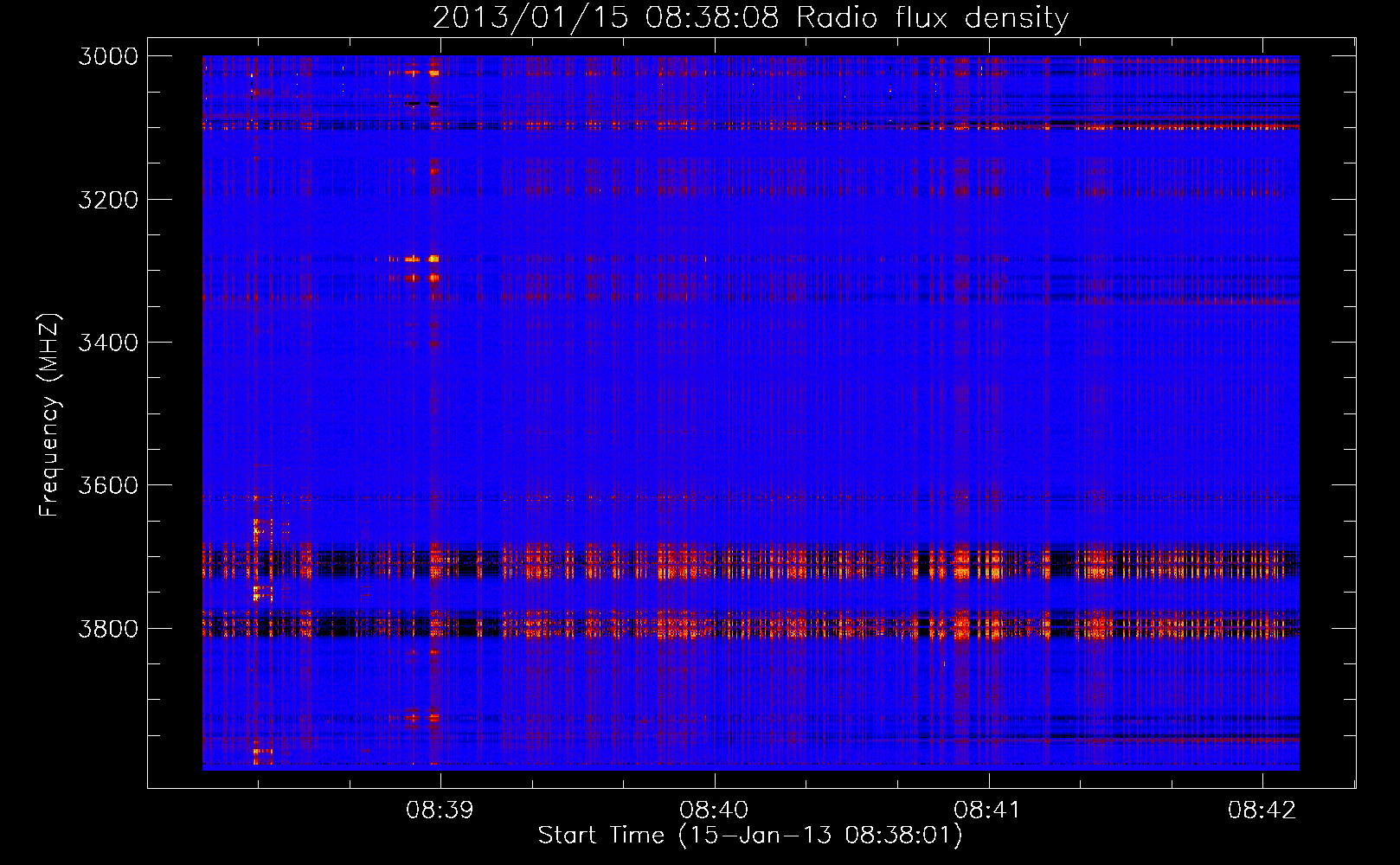The image size is (1400, 865).
Task: Select the 3800 frequency axis label
Action: (108, 628)
